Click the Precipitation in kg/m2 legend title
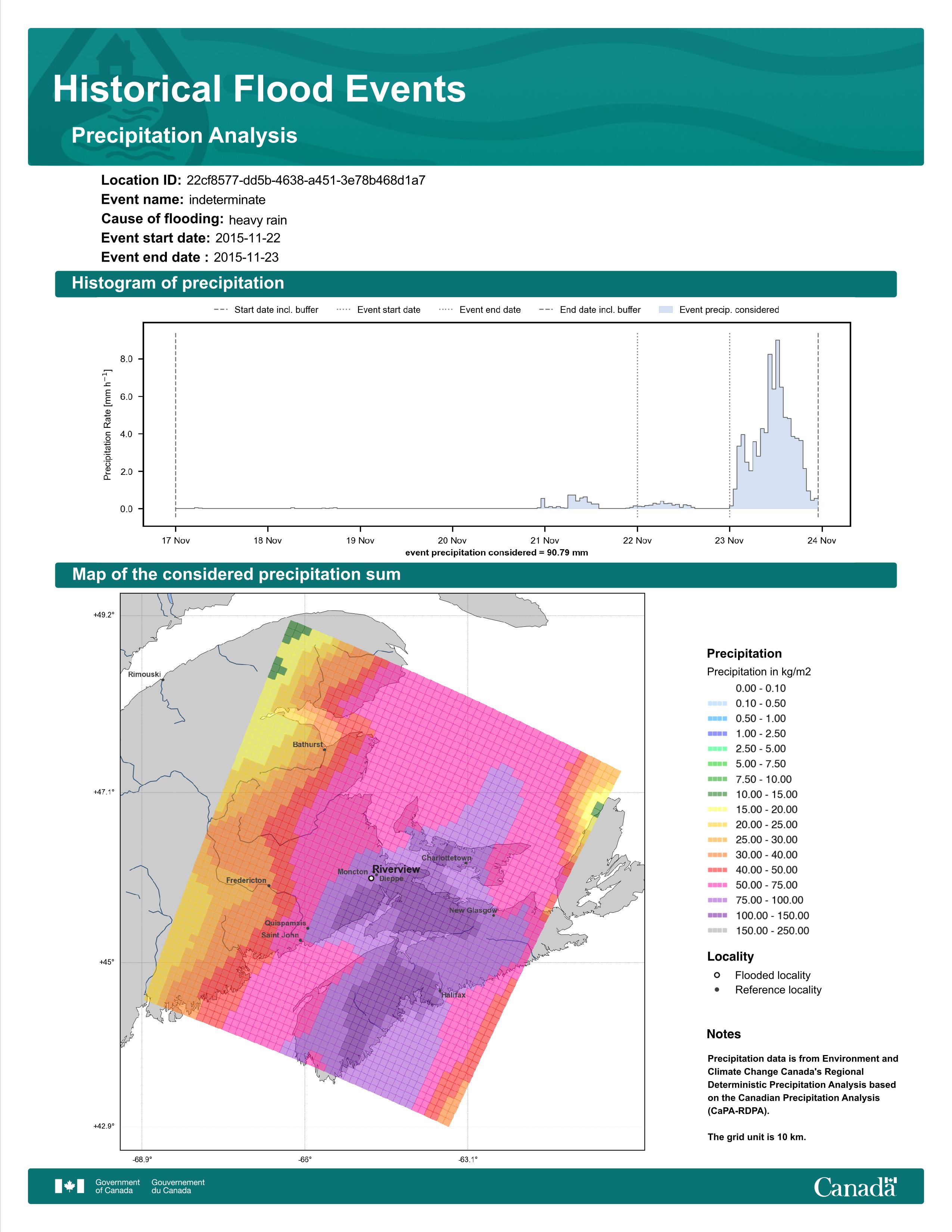 click(x=759, y=672)
